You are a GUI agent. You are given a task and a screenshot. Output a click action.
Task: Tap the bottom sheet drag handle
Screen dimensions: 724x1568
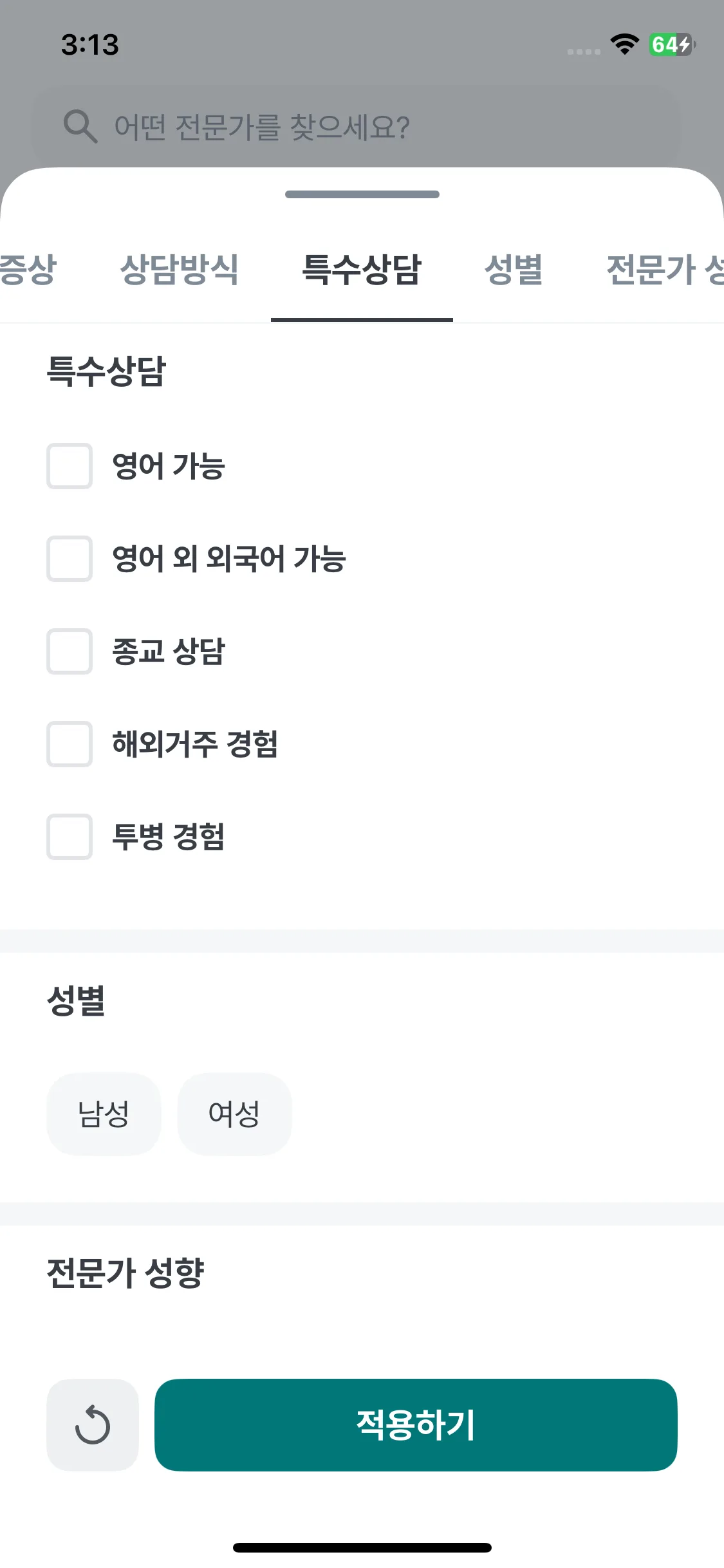pyautogui.click(x=362, y=194)
